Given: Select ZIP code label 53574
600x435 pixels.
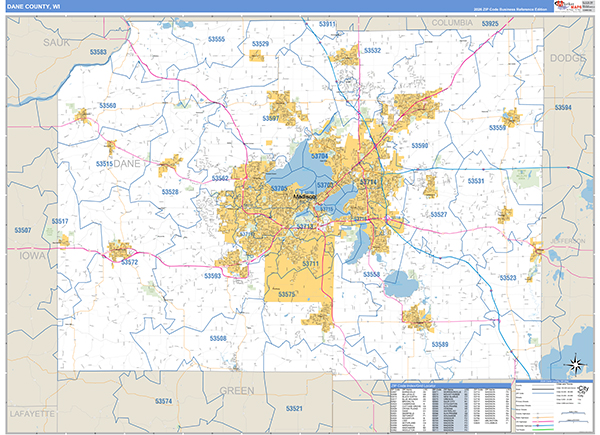Looking at the screenshot, I should (164, 401).
